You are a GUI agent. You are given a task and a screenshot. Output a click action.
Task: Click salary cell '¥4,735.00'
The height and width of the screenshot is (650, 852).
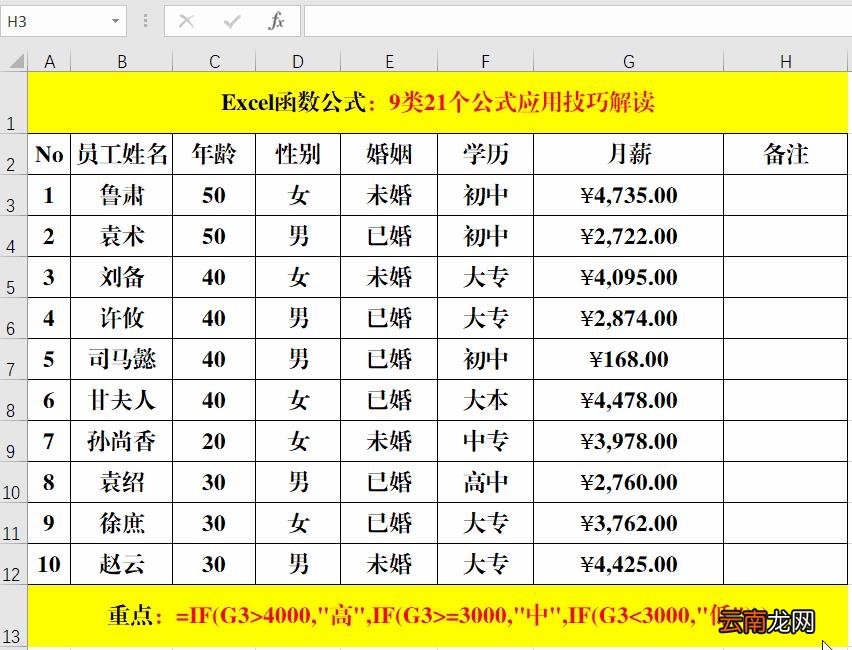[x=629, y=195]
